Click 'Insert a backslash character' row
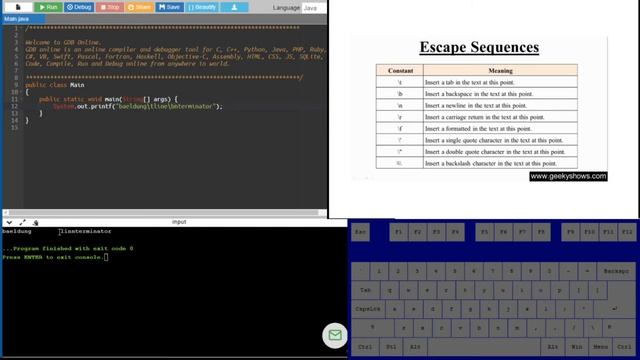 477,163
